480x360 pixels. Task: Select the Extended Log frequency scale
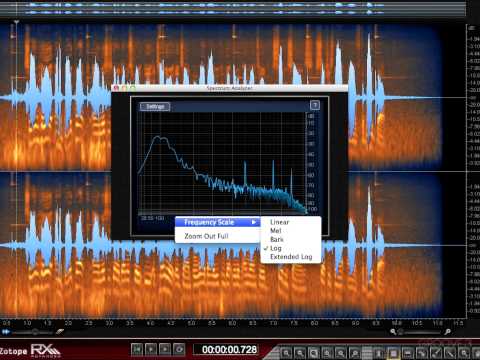click(x=291, y=257)
